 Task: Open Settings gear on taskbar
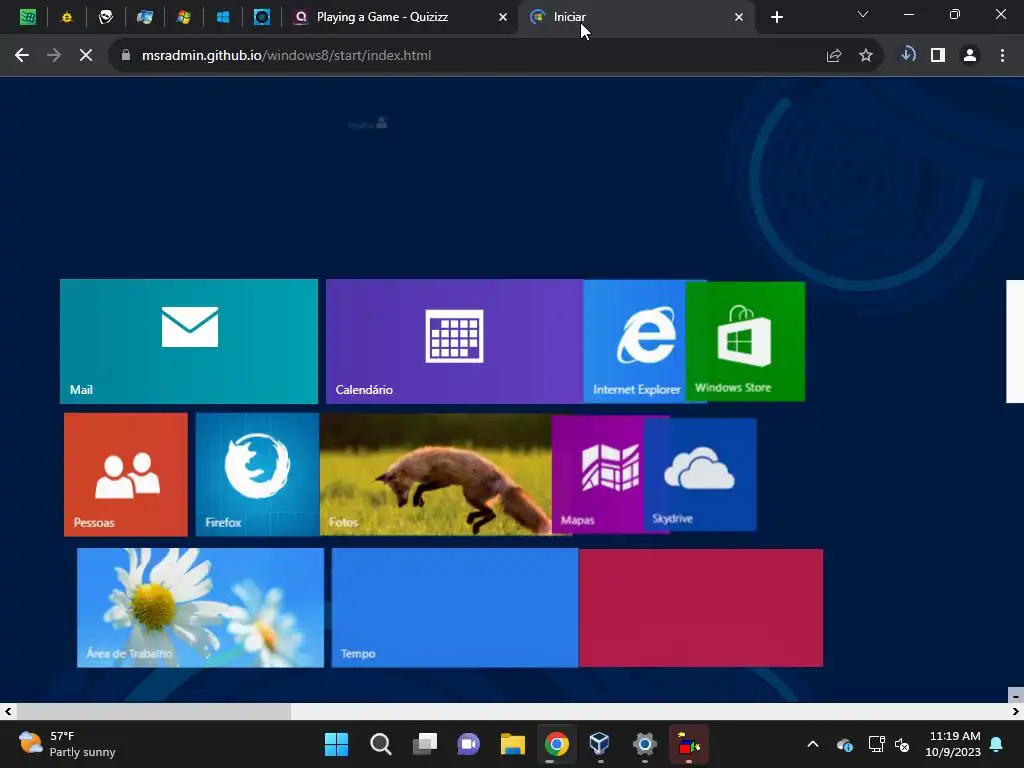(x=645, y=744)
